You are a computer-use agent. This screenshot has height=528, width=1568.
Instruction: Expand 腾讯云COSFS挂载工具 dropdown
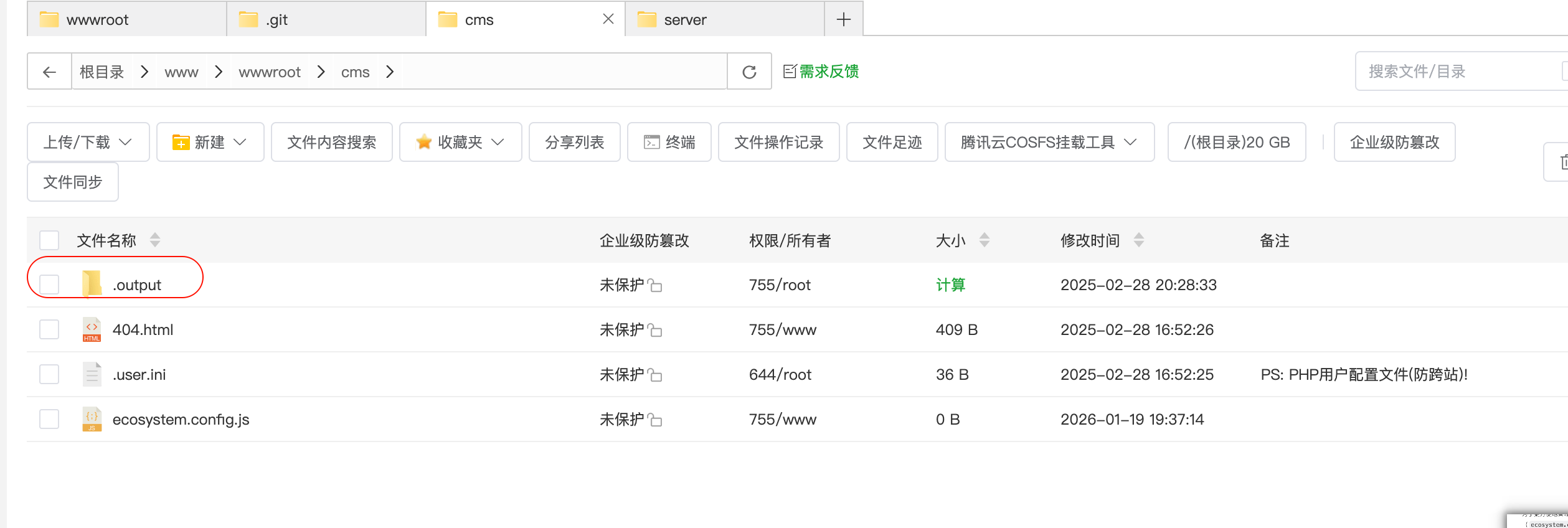pos(1049,142)
